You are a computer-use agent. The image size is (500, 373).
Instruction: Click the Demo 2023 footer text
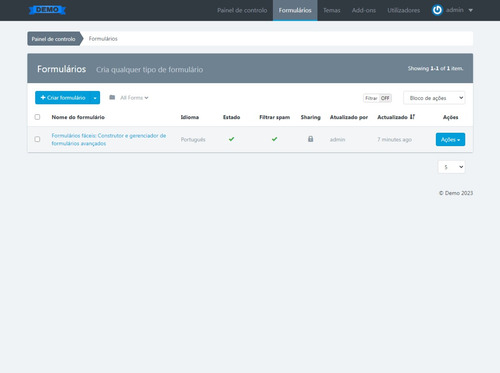click(456, 193)
